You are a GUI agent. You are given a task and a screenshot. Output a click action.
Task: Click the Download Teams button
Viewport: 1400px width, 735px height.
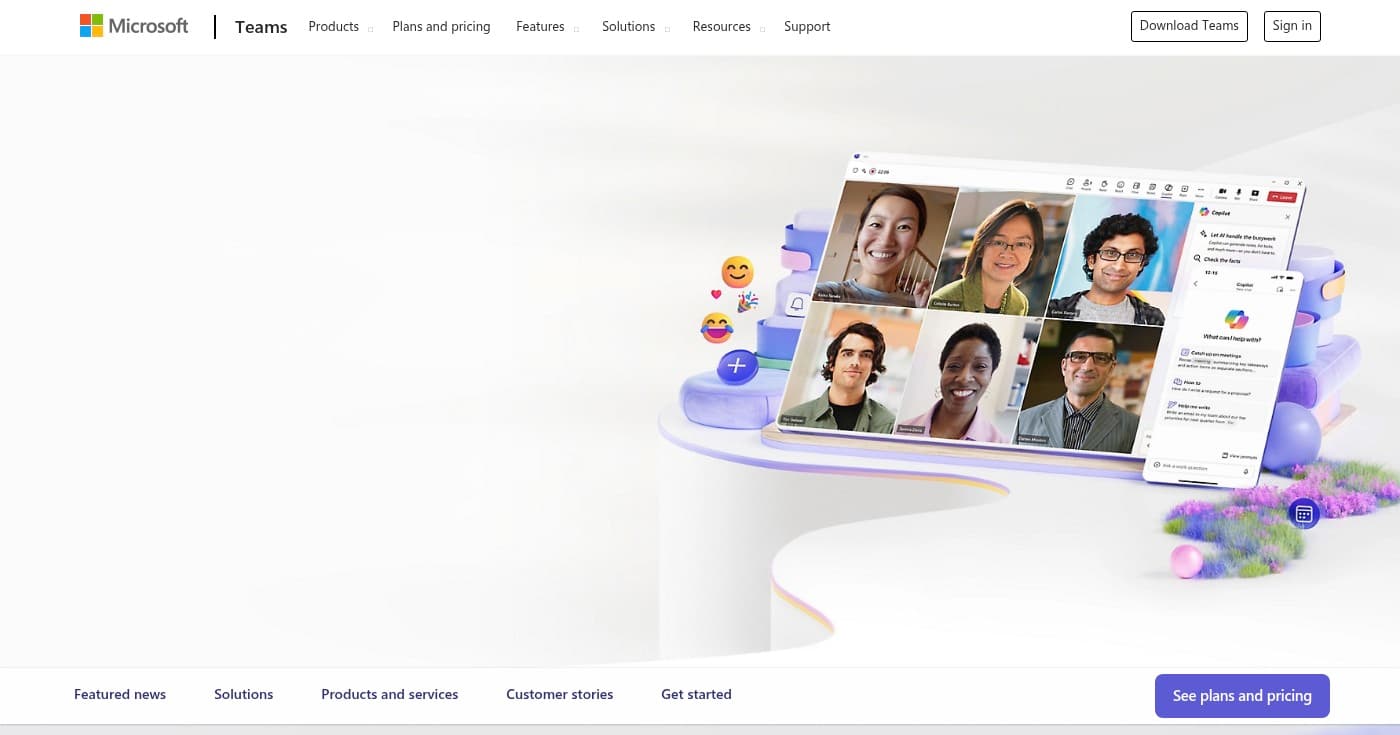click(1189, 26)
